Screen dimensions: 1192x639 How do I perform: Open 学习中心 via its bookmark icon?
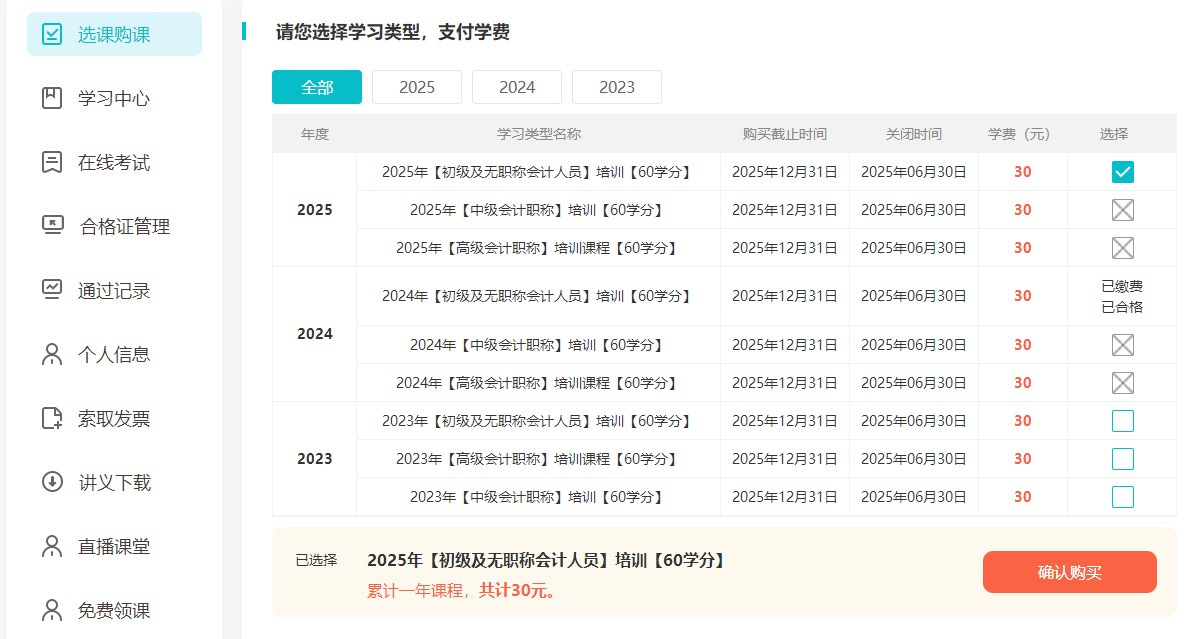click(x=52, y=98)
